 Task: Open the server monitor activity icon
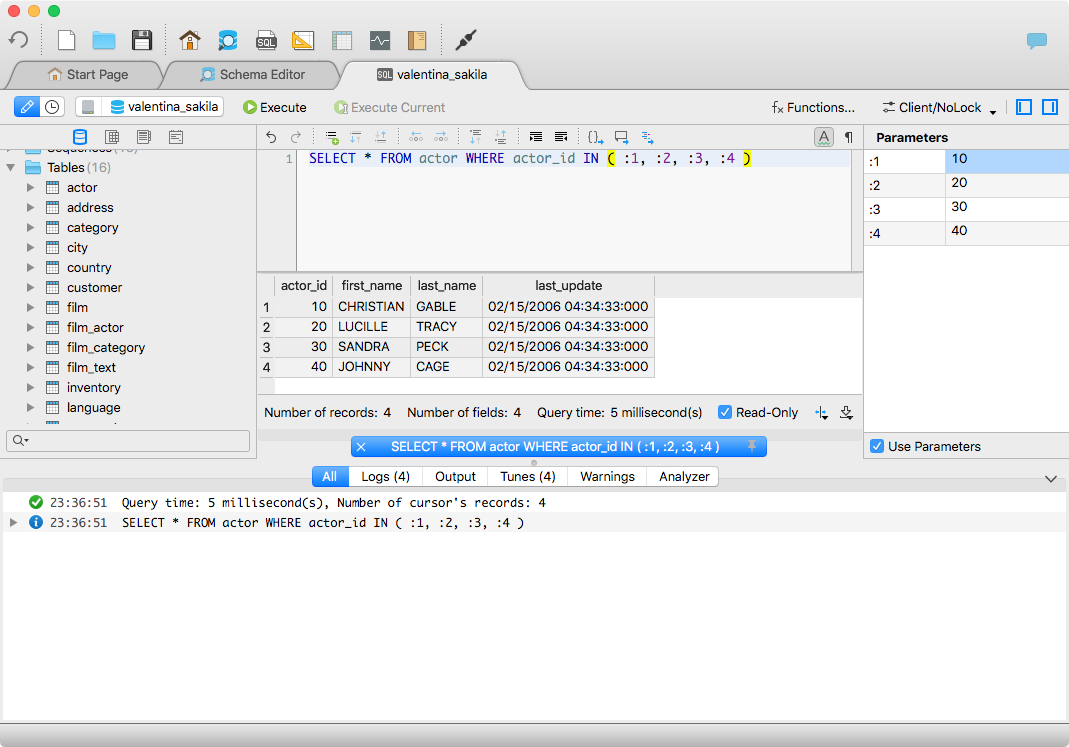coord(380,40)
